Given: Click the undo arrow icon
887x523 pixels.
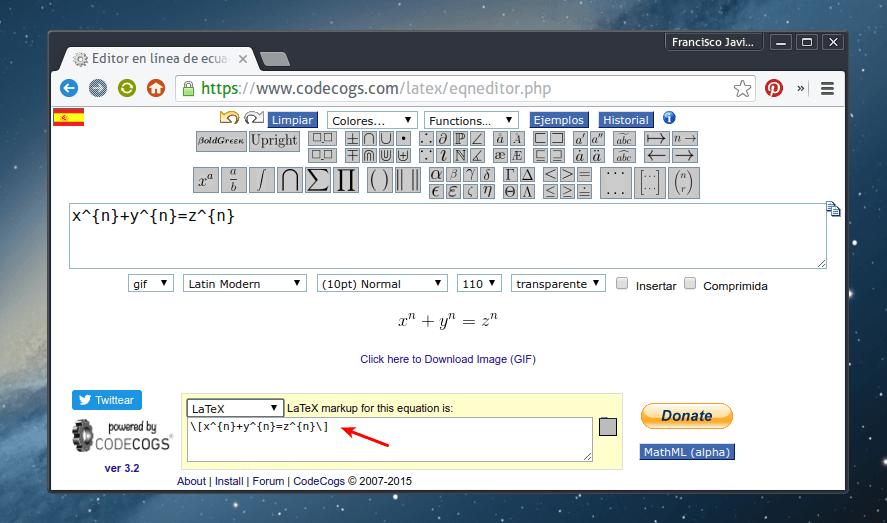Looking at the screenshot, I should 229,119.
